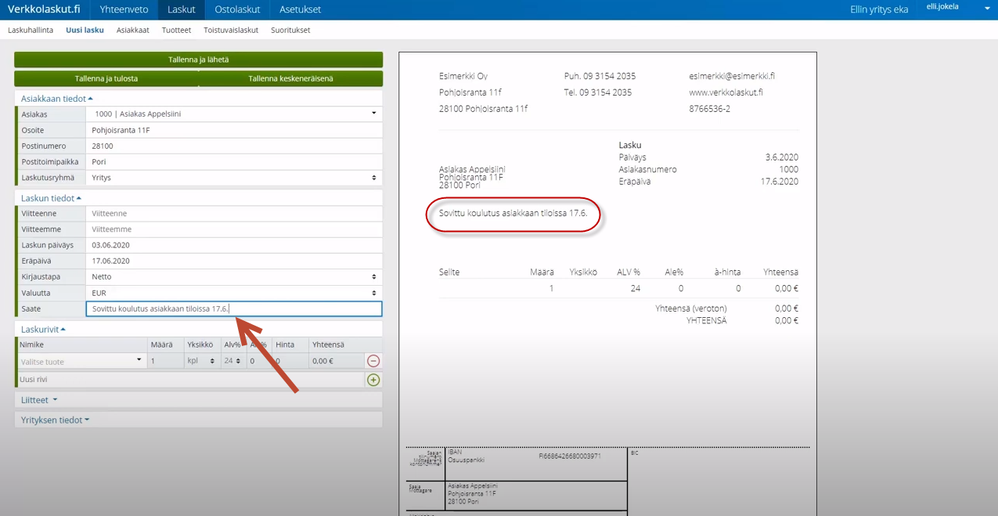Choose unit in Yksikkö kpl dropdown
Image resolution: width=998 pixels, height=516 pixels.
(198, 361)
